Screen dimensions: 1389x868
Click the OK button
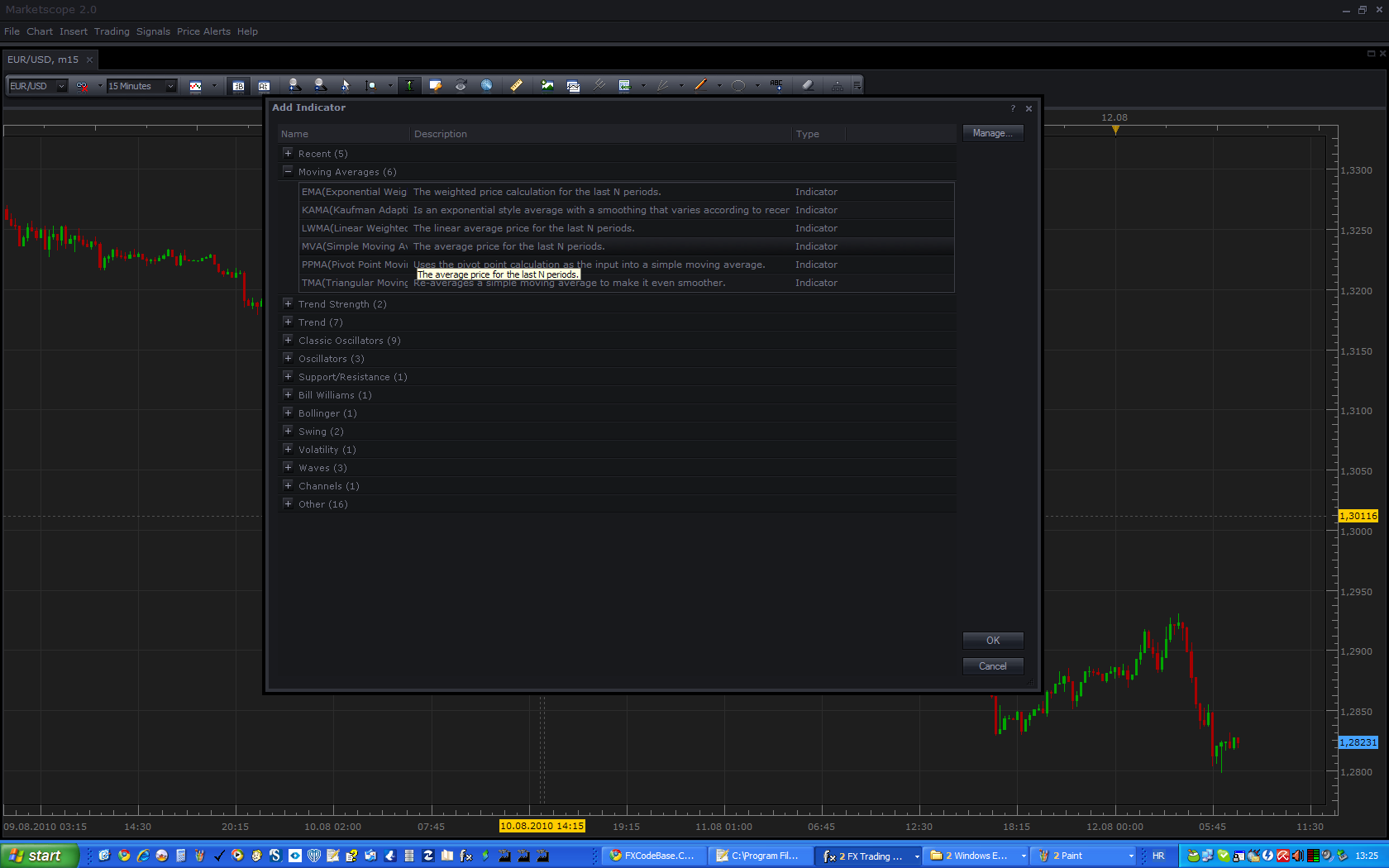(993, 641)
